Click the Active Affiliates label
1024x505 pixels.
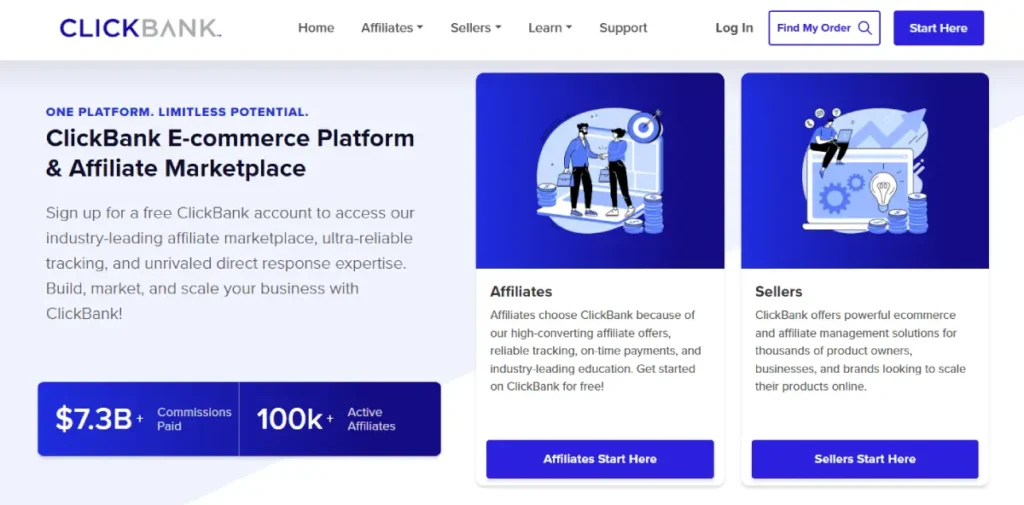tap(371, 419)
